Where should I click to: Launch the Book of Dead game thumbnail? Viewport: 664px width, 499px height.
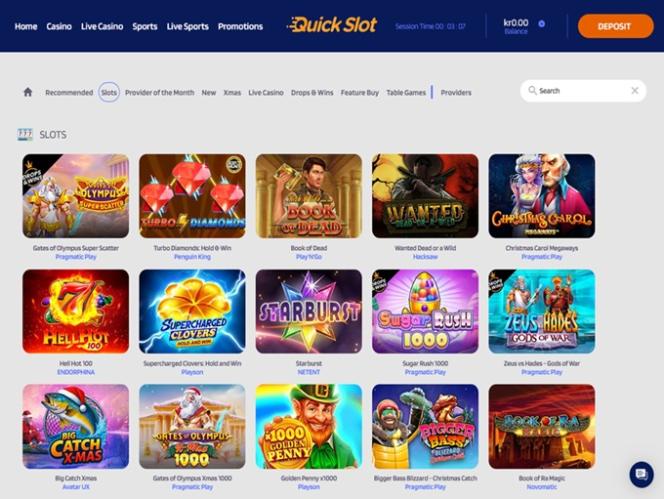coord(309,196)
